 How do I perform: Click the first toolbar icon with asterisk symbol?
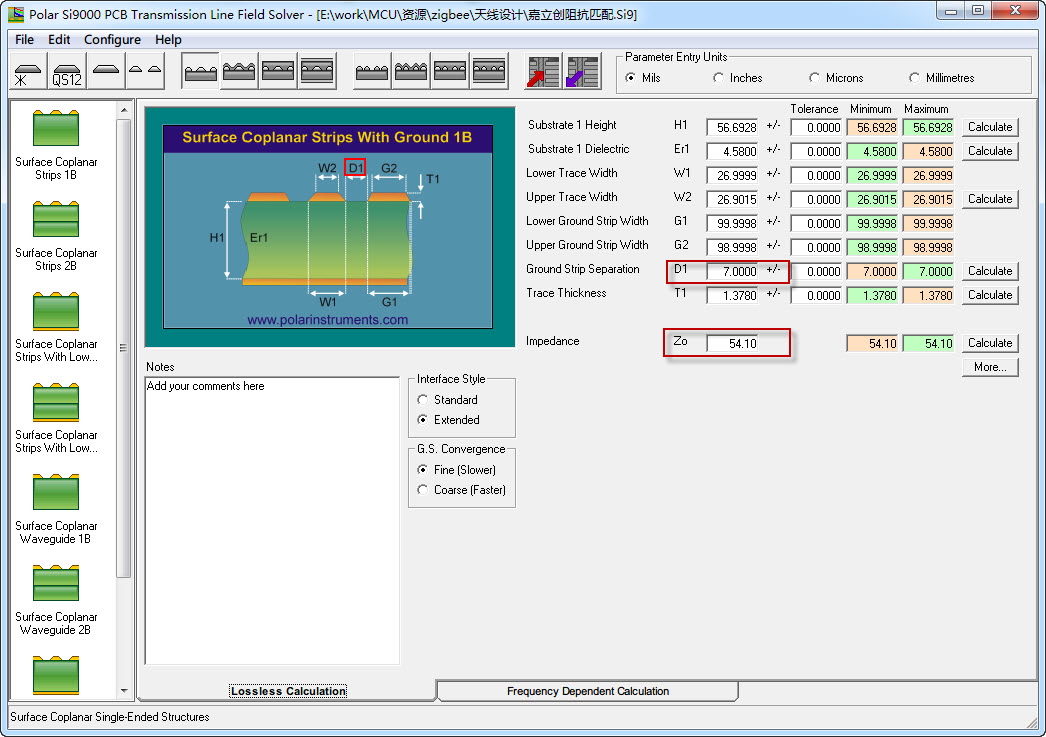tap(28, 71)
